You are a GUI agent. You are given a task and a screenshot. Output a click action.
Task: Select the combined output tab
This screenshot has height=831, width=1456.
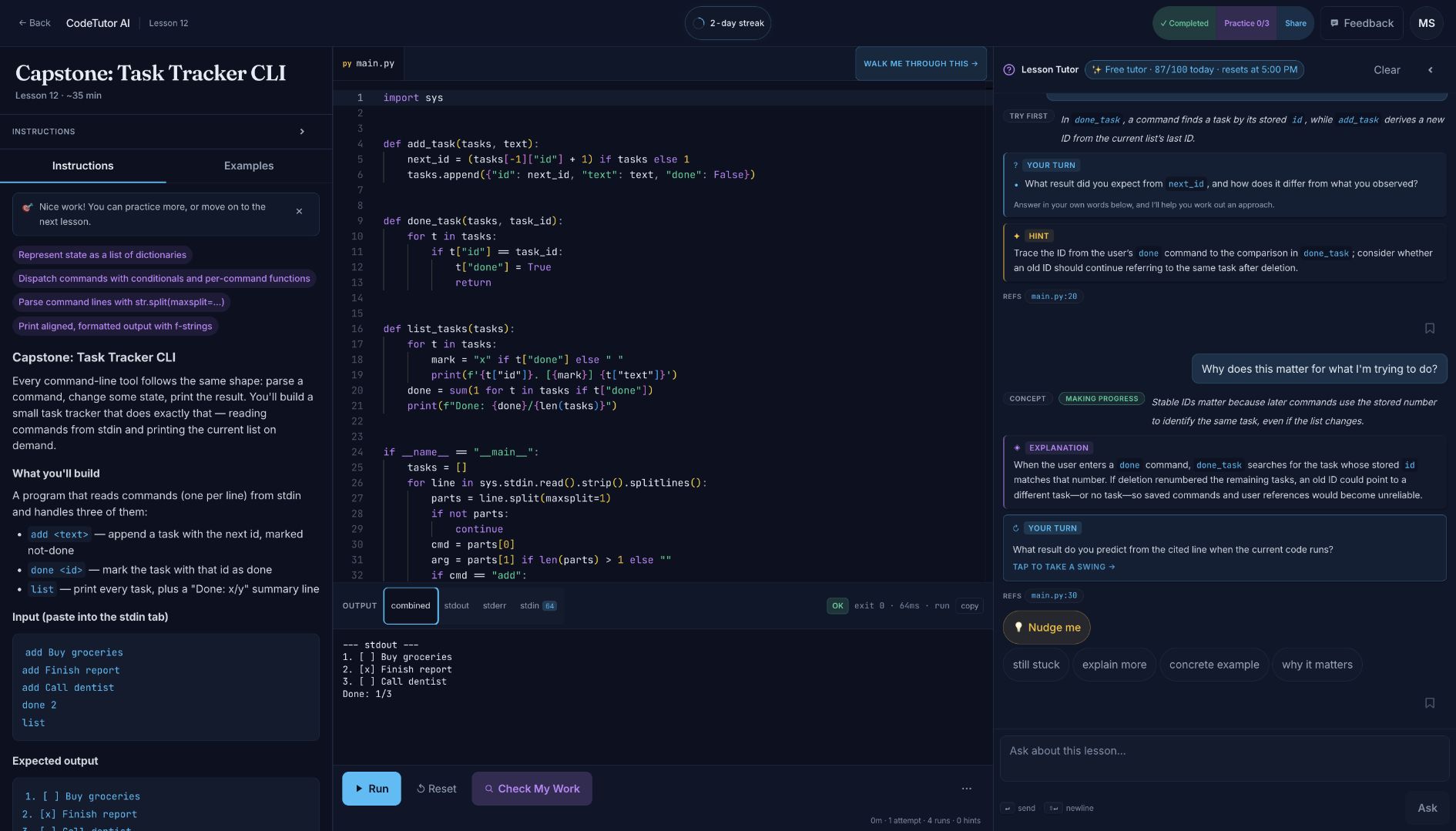[x=411, y=606]
